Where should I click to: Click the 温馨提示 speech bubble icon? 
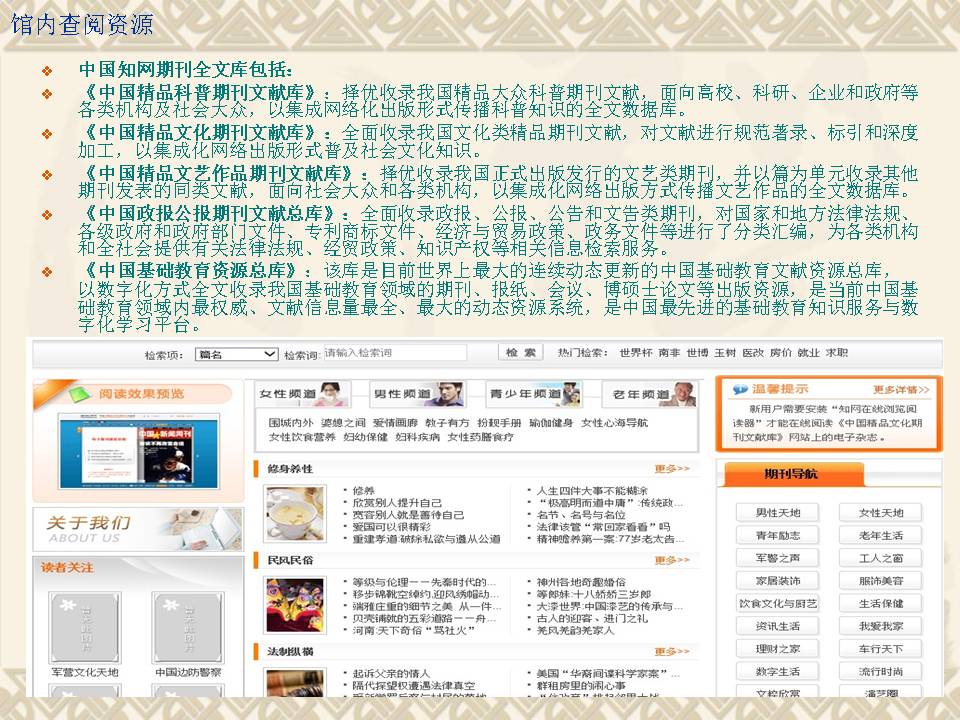coord(740,390)
